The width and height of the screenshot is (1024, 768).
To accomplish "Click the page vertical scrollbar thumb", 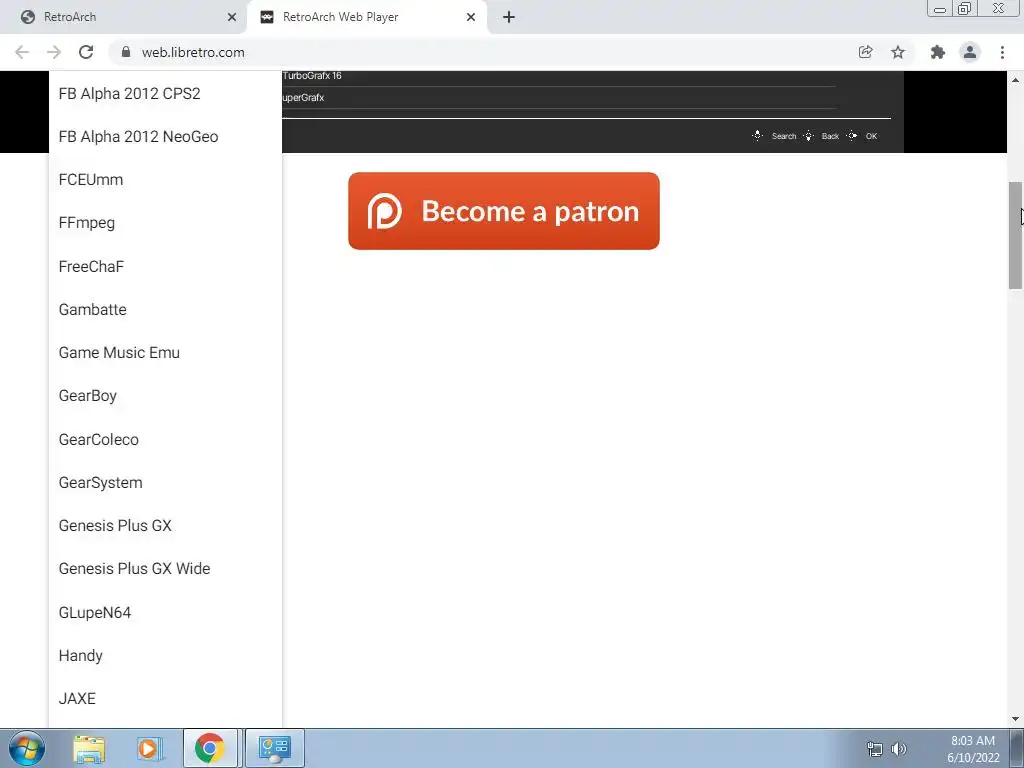I will click(1015, 235).
